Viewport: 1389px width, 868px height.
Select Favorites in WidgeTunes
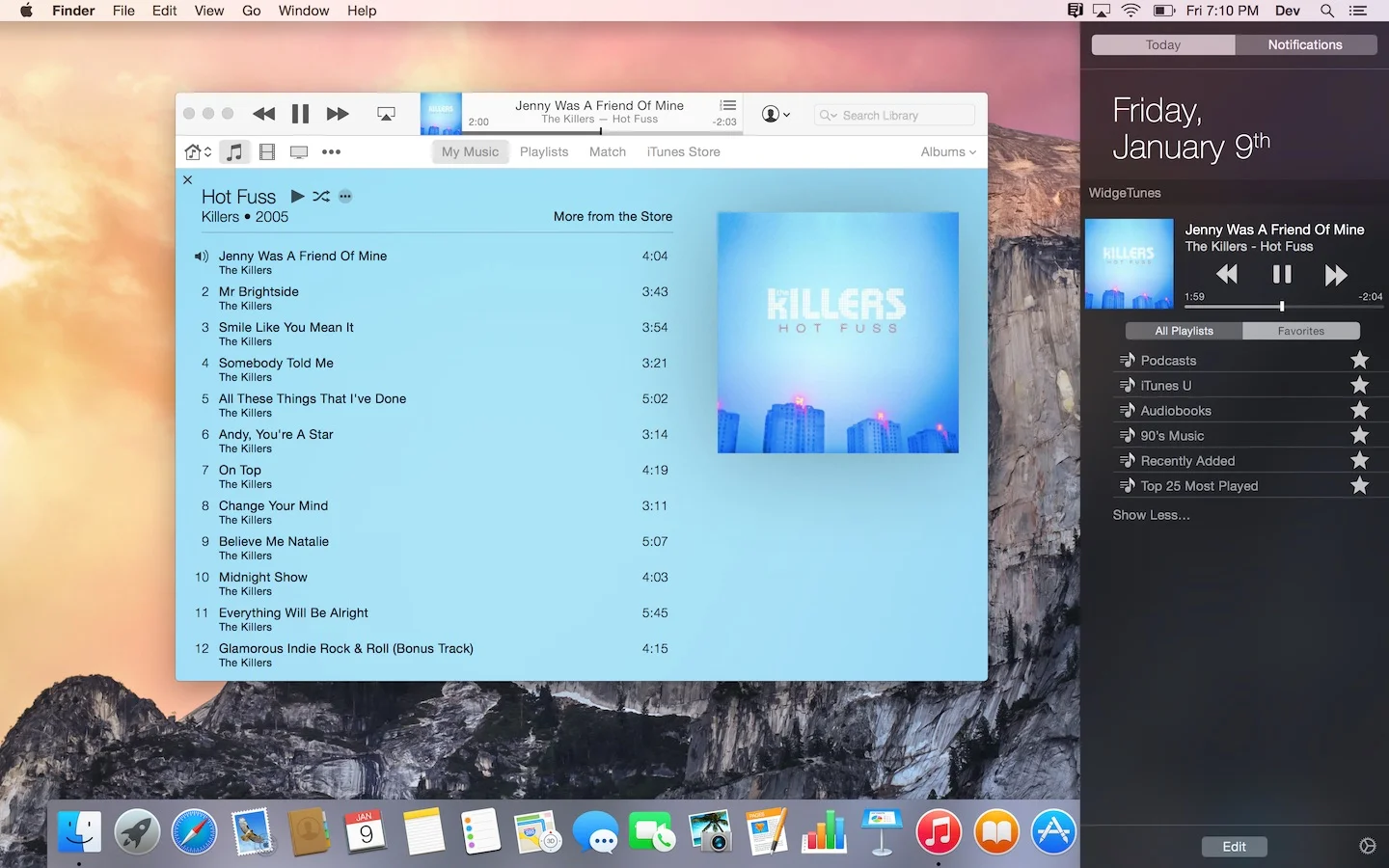point(1301,331)
